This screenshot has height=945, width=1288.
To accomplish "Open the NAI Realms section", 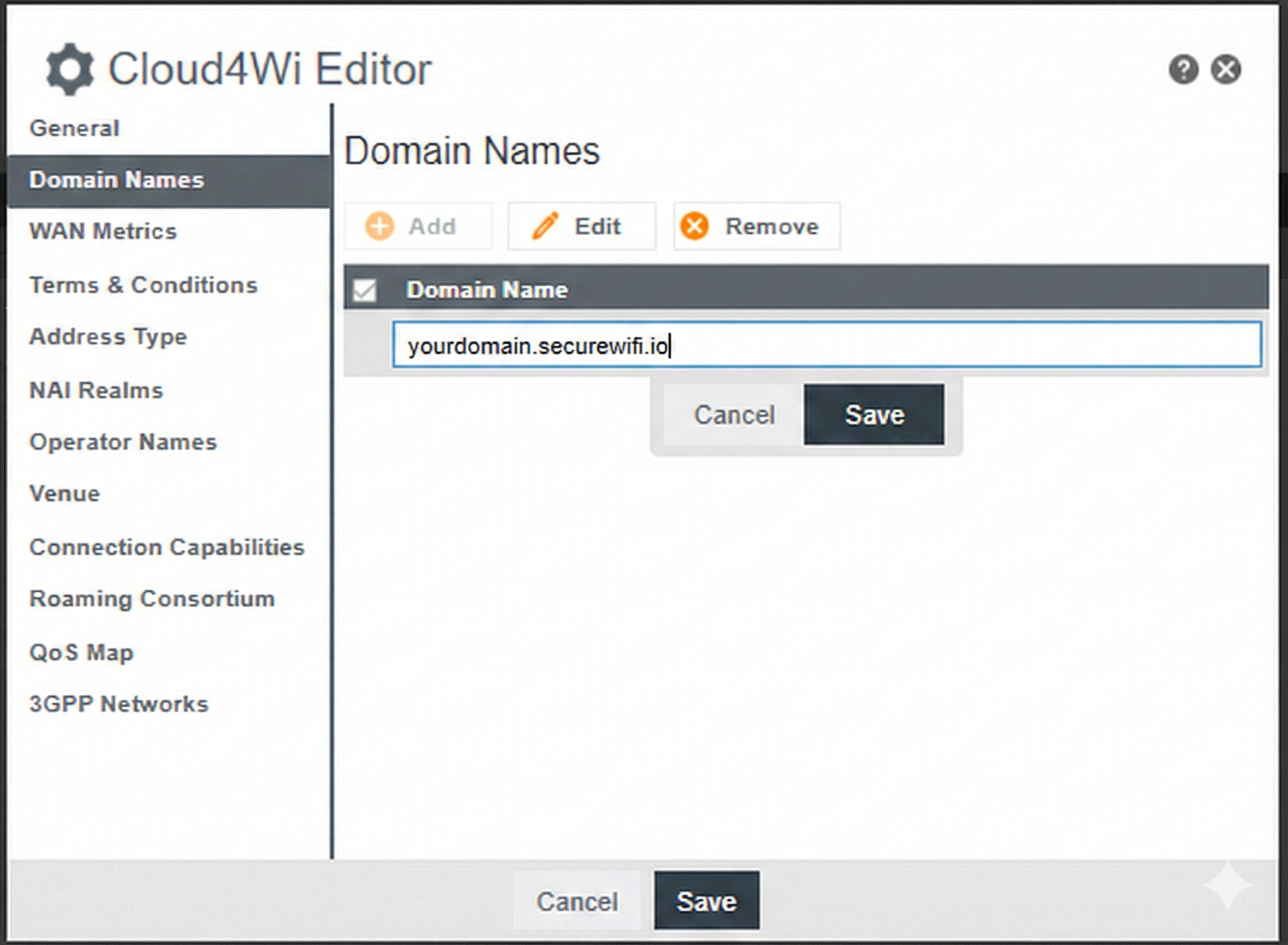I will tap(96, 390).
